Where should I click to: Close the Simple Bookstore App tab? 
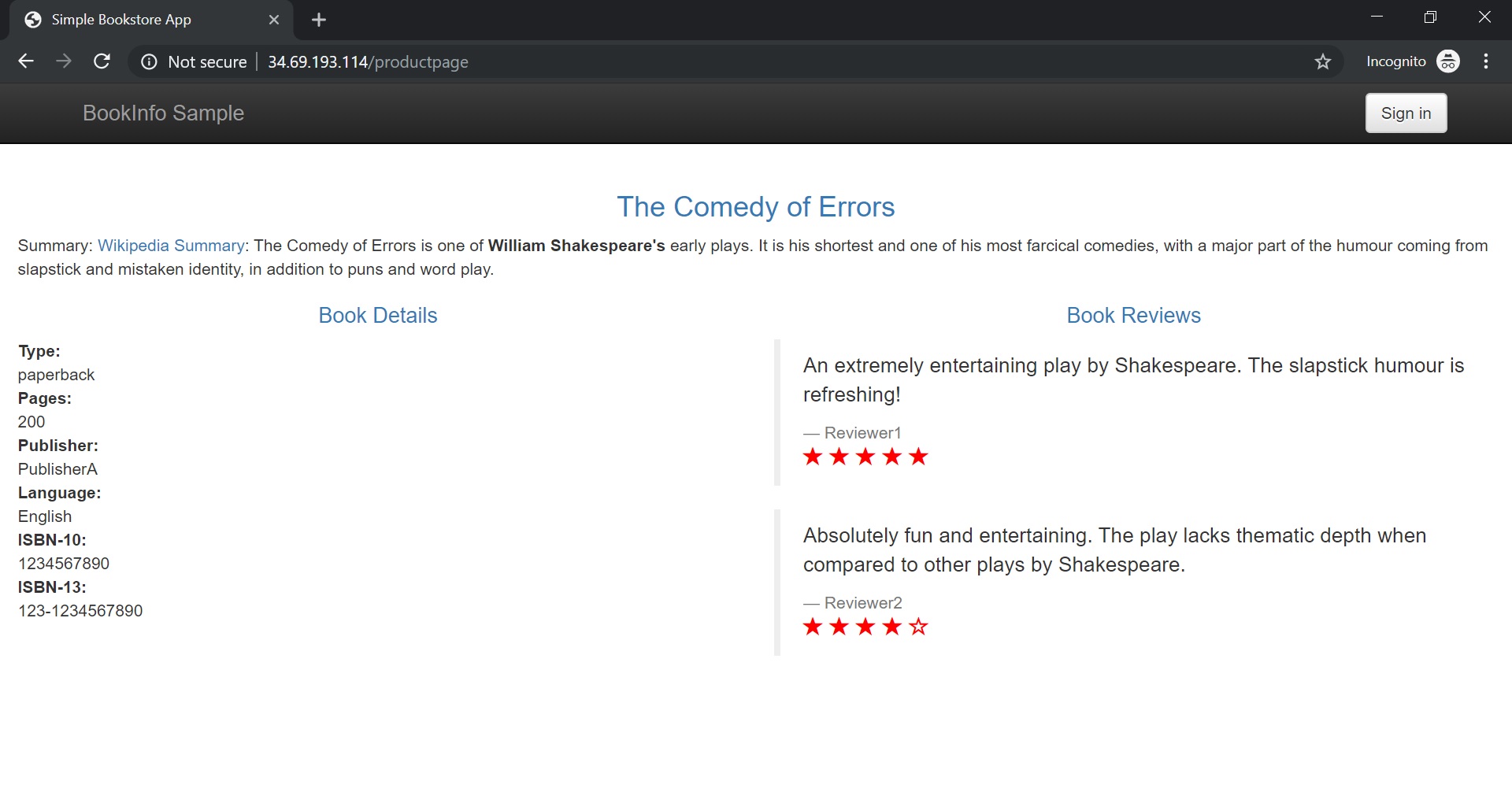[x=274, y=20]
